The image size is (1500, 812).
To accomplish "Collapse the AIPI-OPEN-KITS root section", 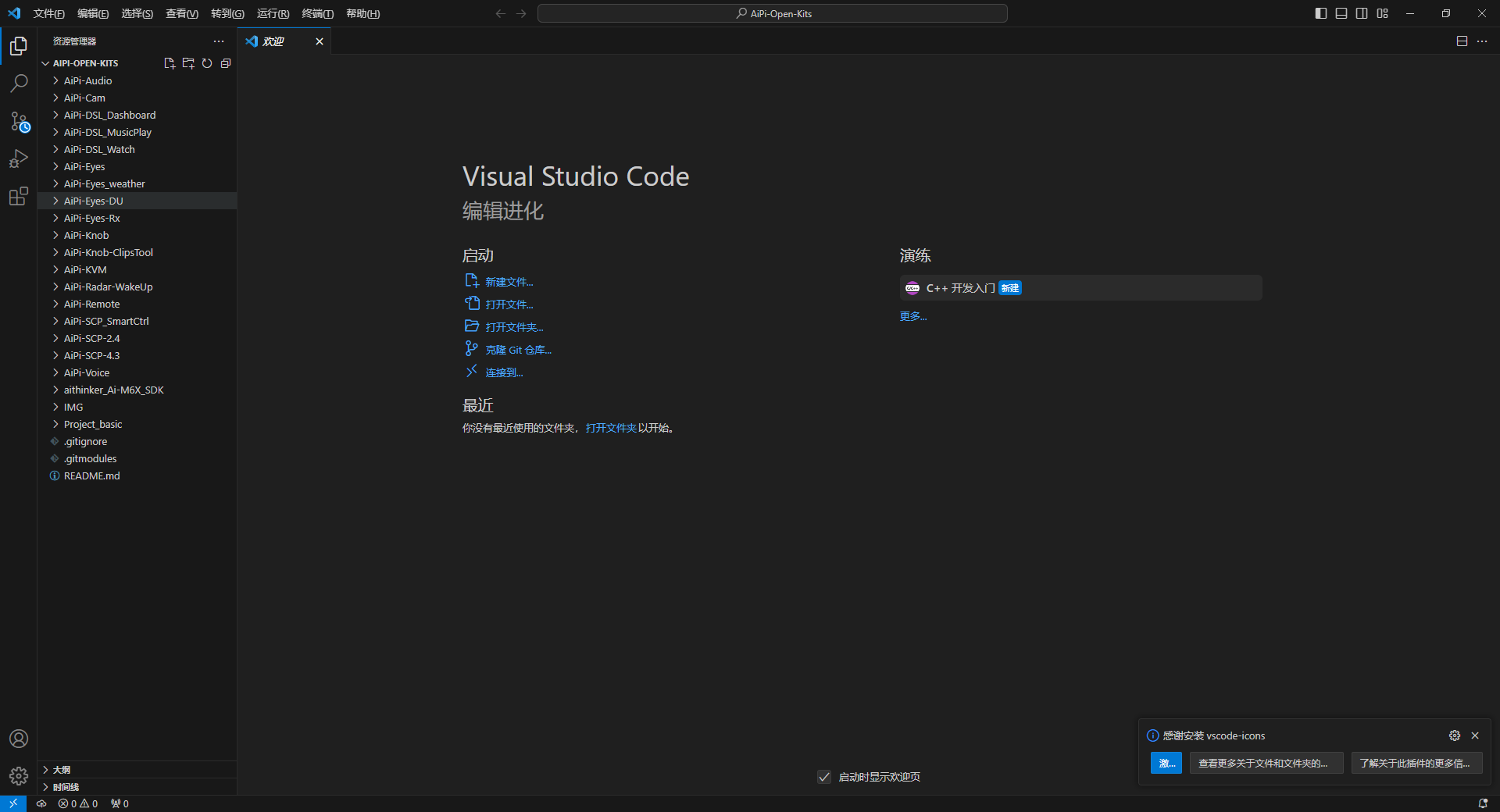I will point(86,63).
